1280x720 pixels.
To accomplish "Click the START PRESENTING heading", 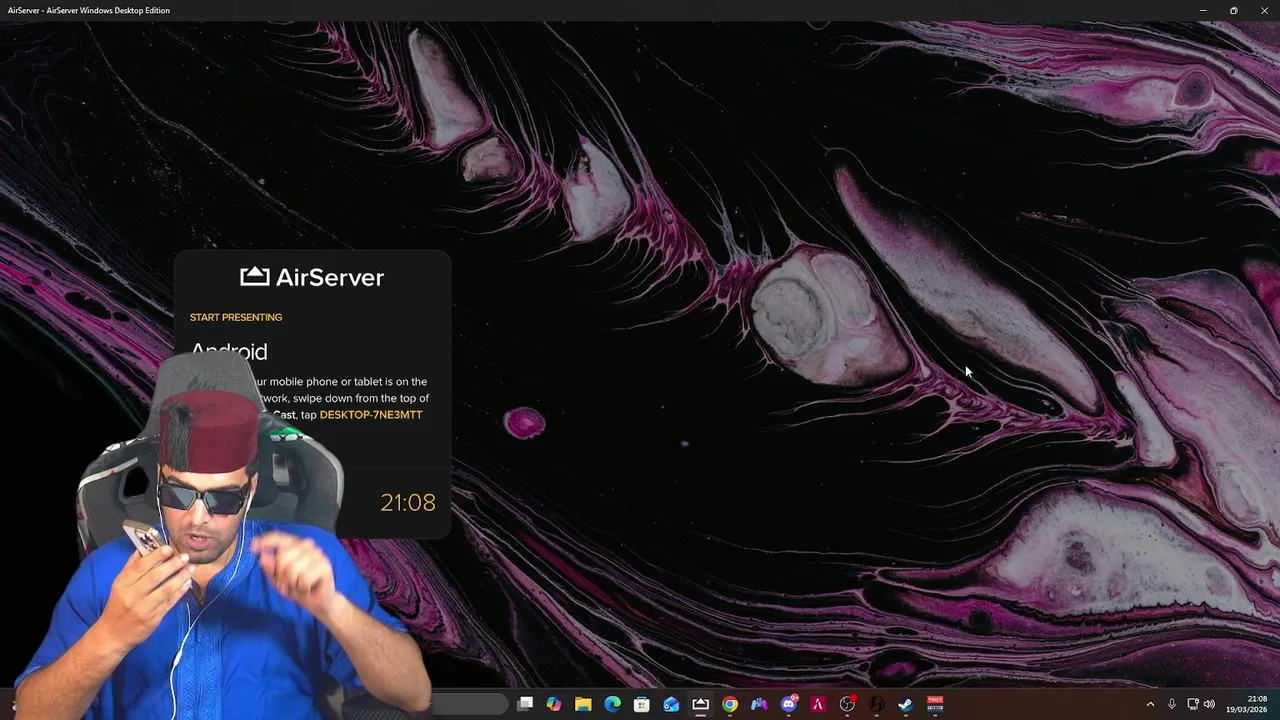I will 236,317.
